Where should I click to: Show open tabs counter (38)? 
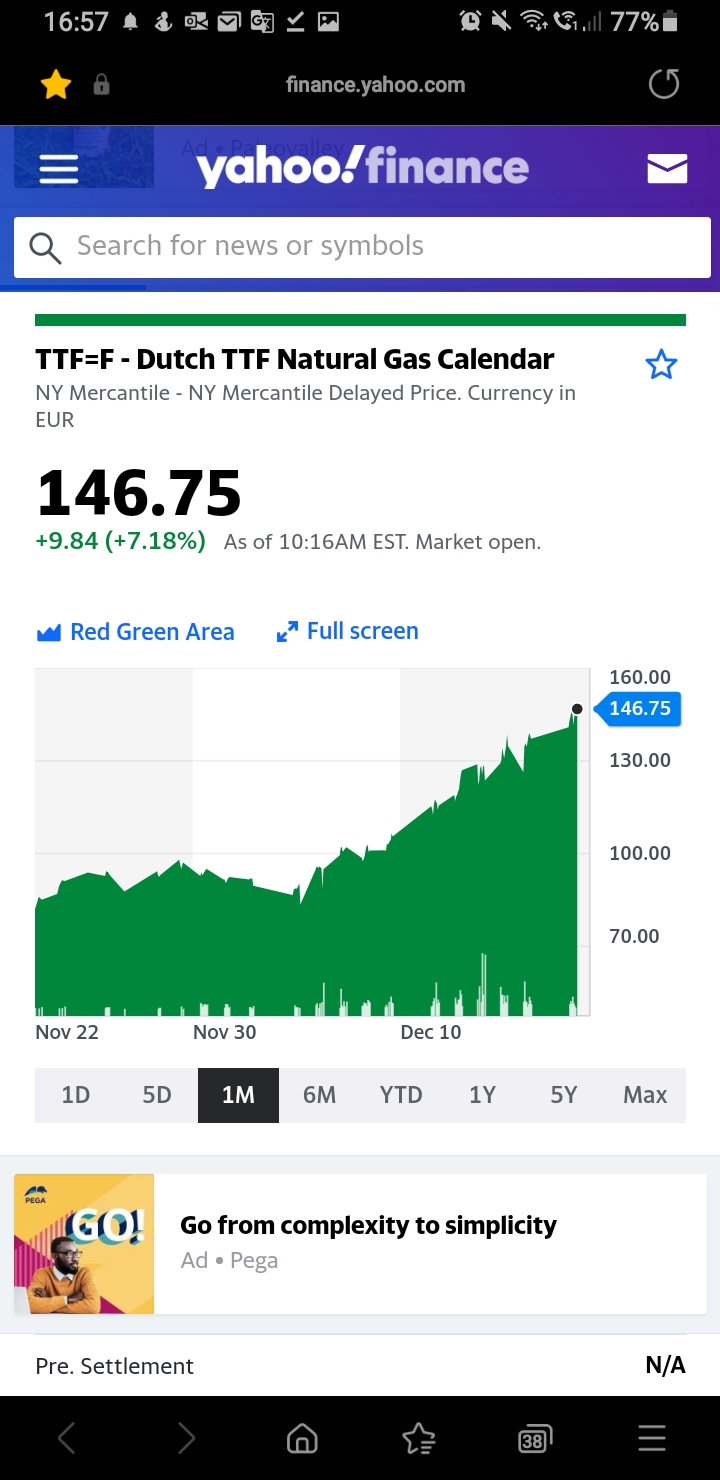(535, 1439)
